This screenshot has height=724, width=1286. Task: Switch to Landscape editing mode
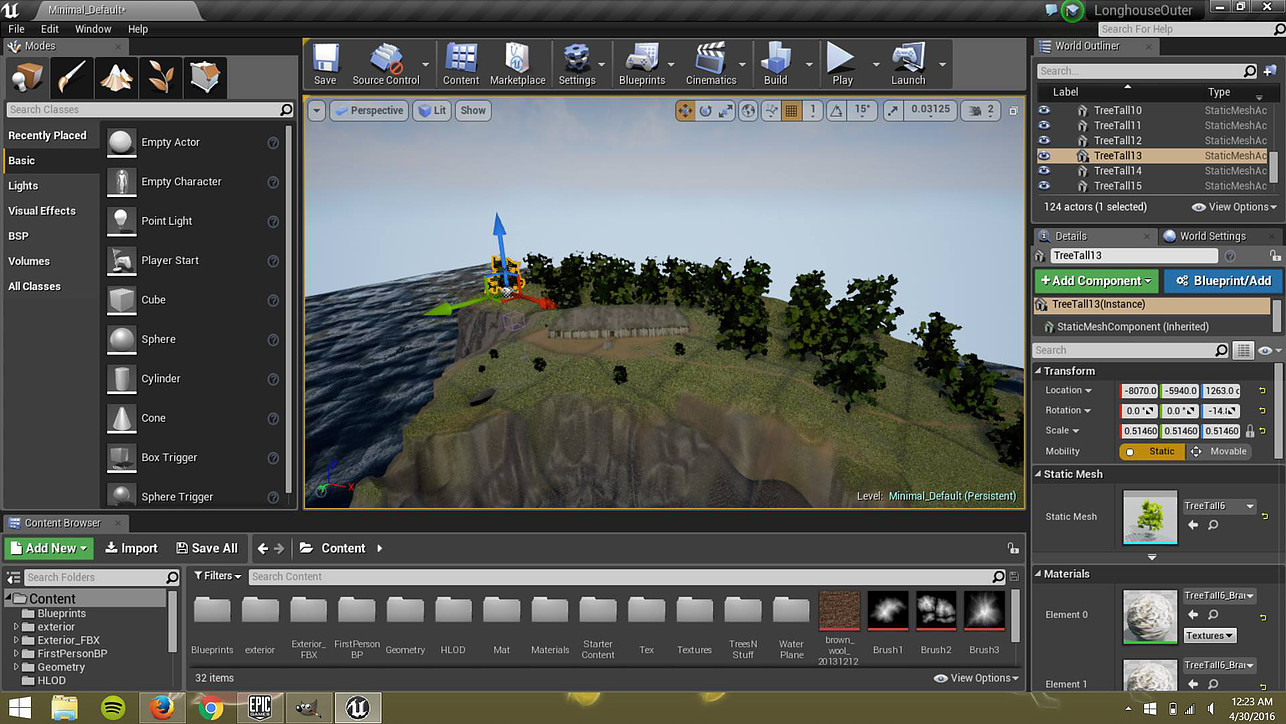click(x=115, y=77)
